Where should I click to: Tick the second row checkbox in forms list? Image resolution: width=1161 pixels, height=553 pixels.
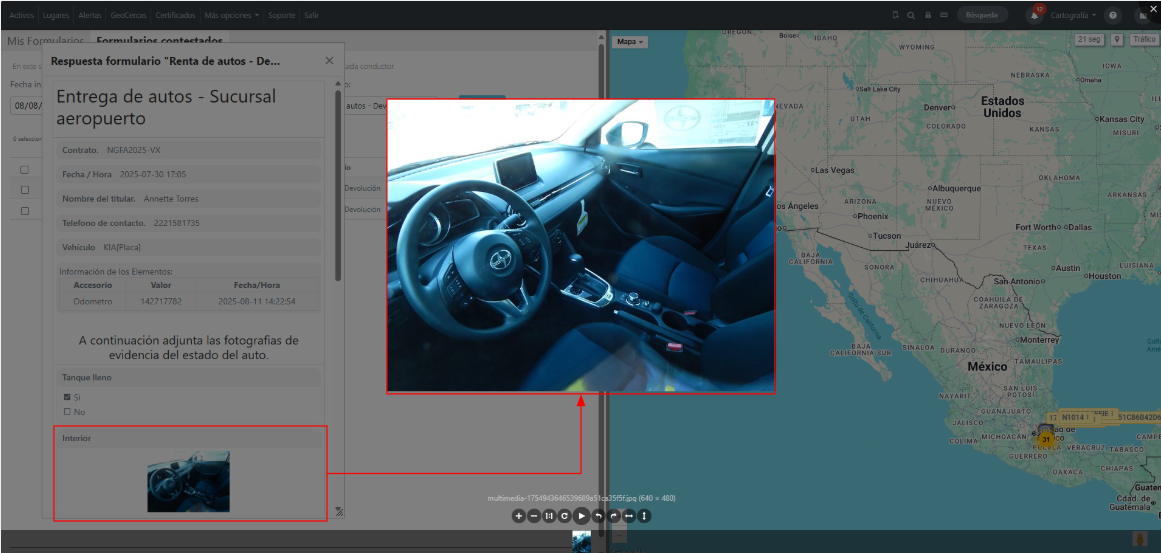coord(24,190)
